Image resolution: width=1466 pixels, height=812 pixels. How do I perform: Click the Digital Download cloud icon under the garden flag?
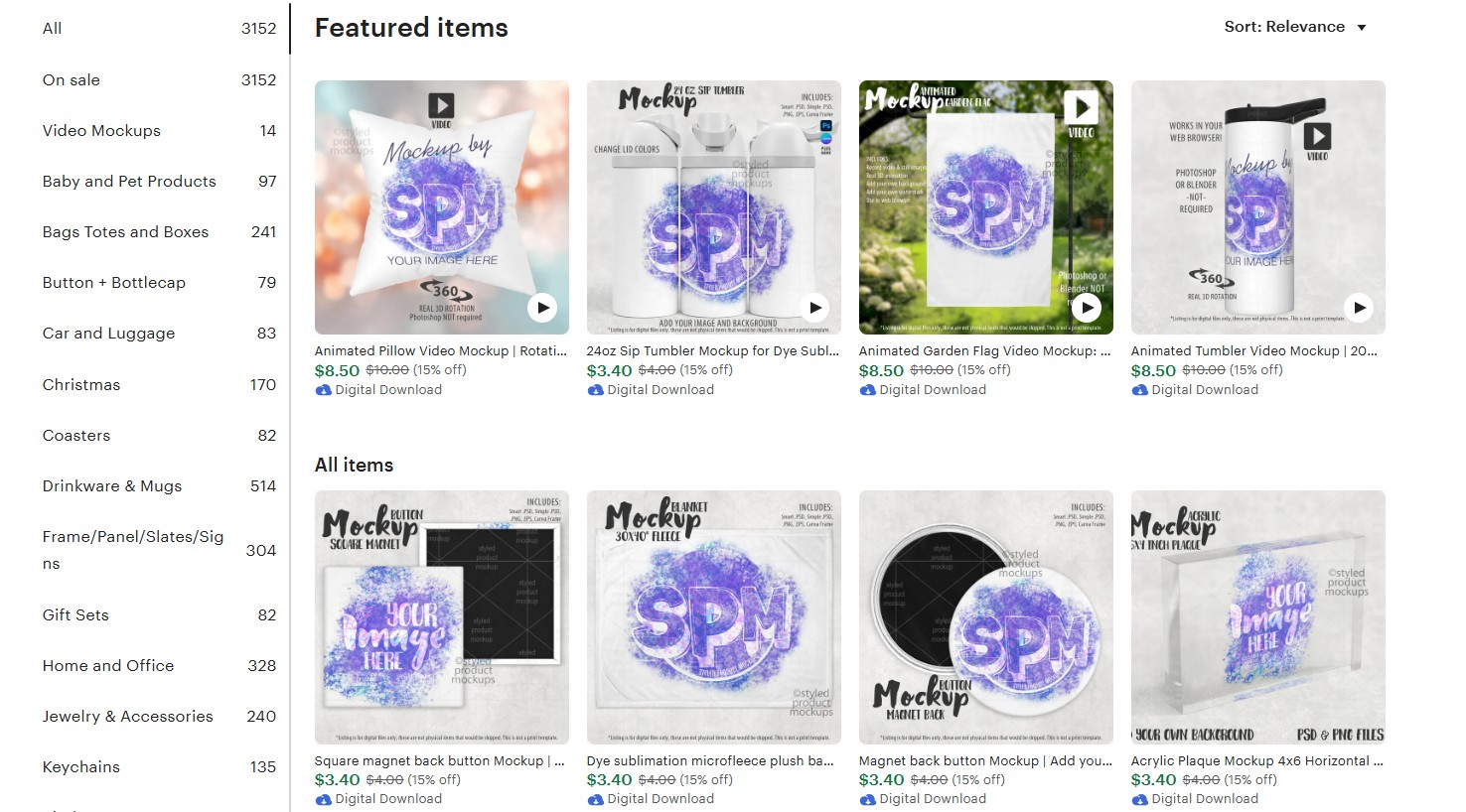click(x=867, y=390)
